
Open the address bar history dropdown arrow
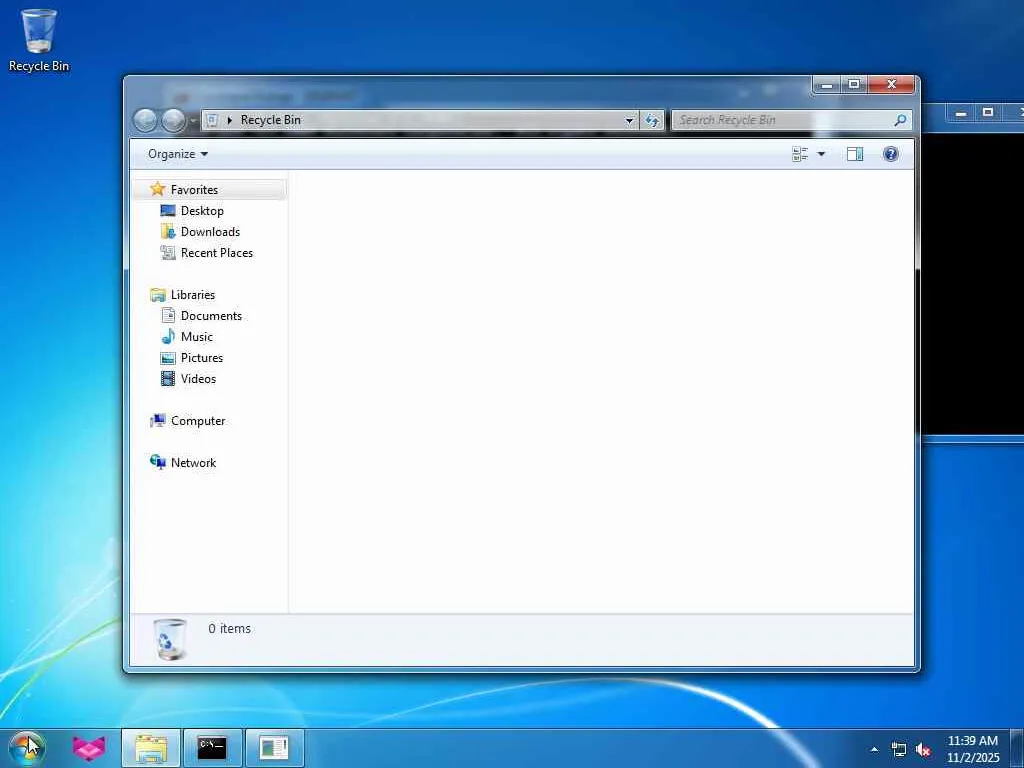click(x=629, y=120)
